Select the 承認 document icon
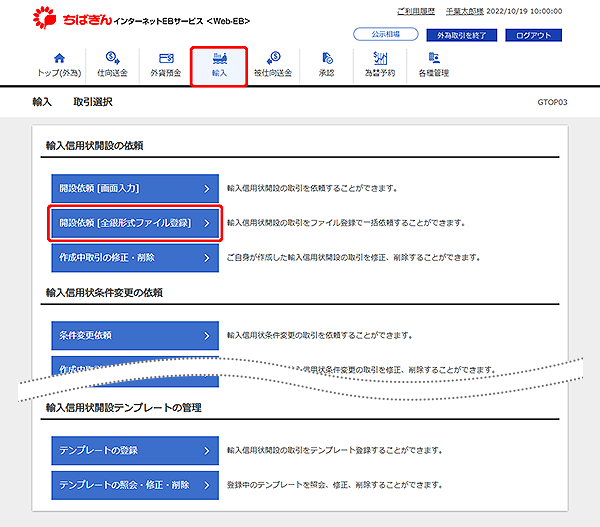The width and height of the screenshot is (600, 527). pos(327,58)
